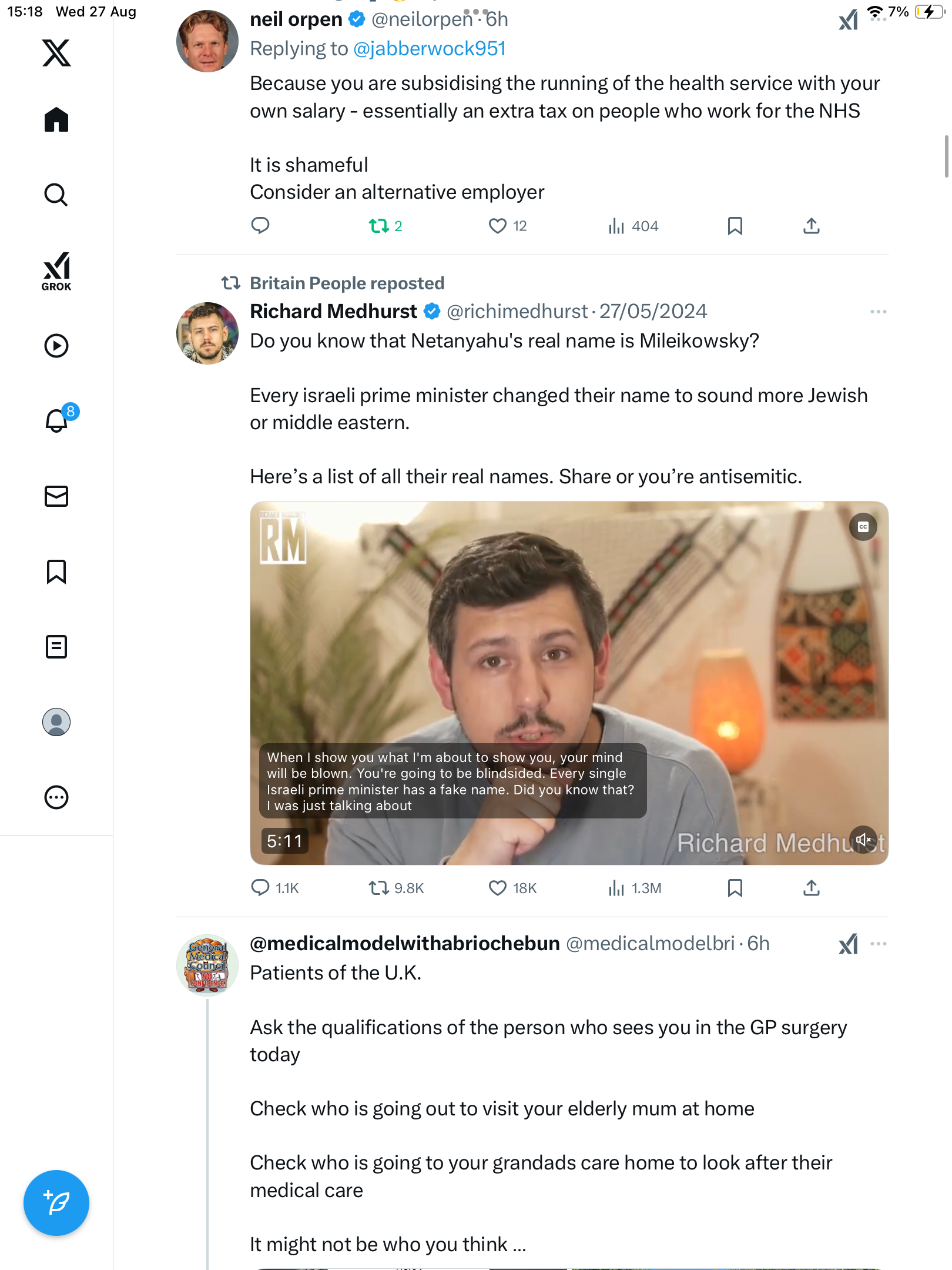The width and height of the screenshot is (952, 1270).
Task: Open more options on Richard Medhurst's post
Action: 878,312
